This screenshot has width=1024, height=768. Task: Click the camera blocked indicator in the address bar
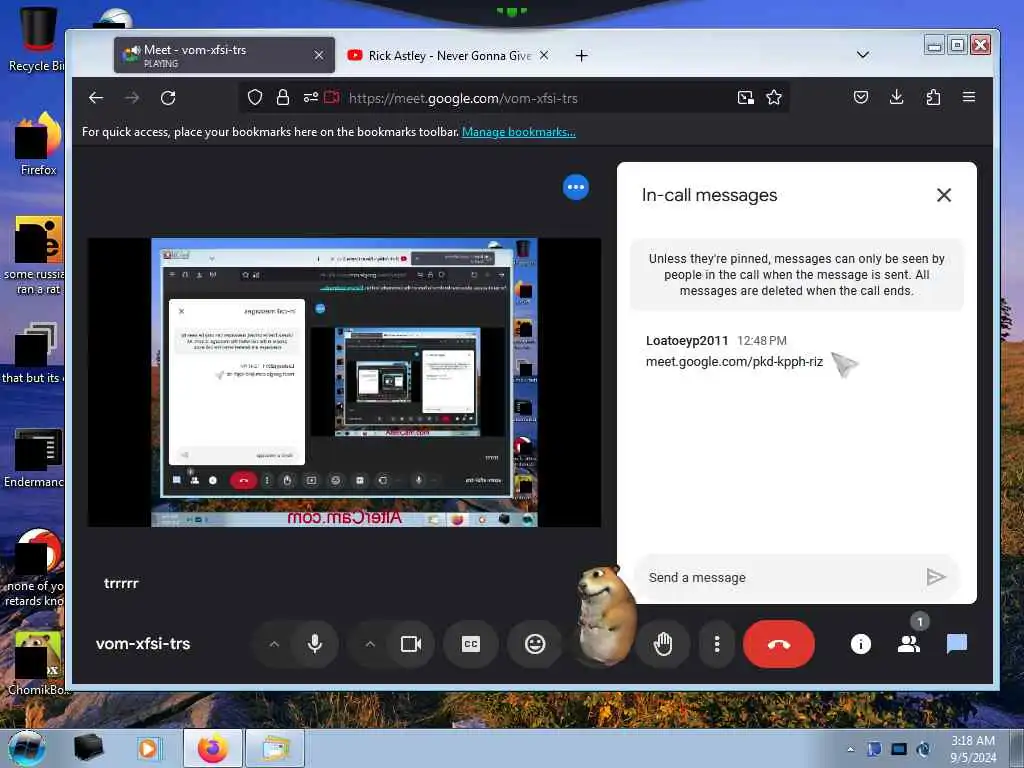tap(332, 98)
